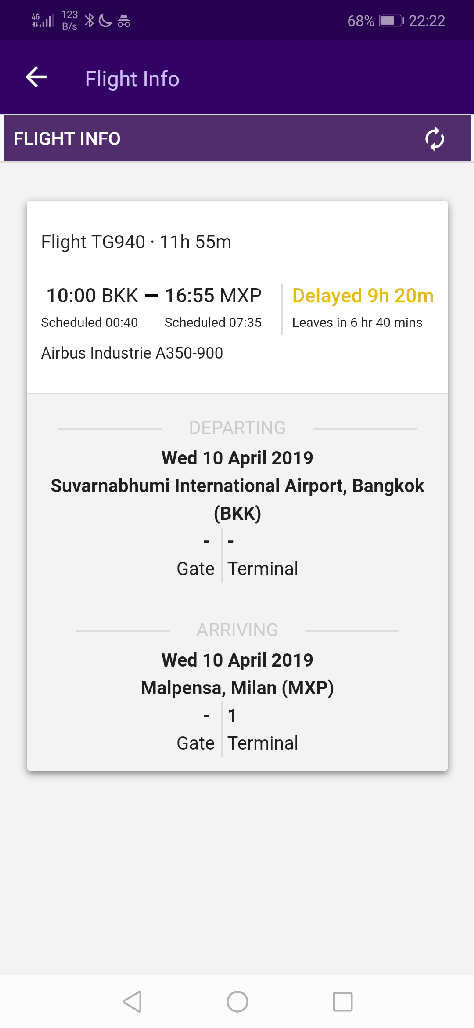Viewport: 474px width, 1028px height.
Task: Tap the arrival Terminal 1 value
Action: click(231, 716)
